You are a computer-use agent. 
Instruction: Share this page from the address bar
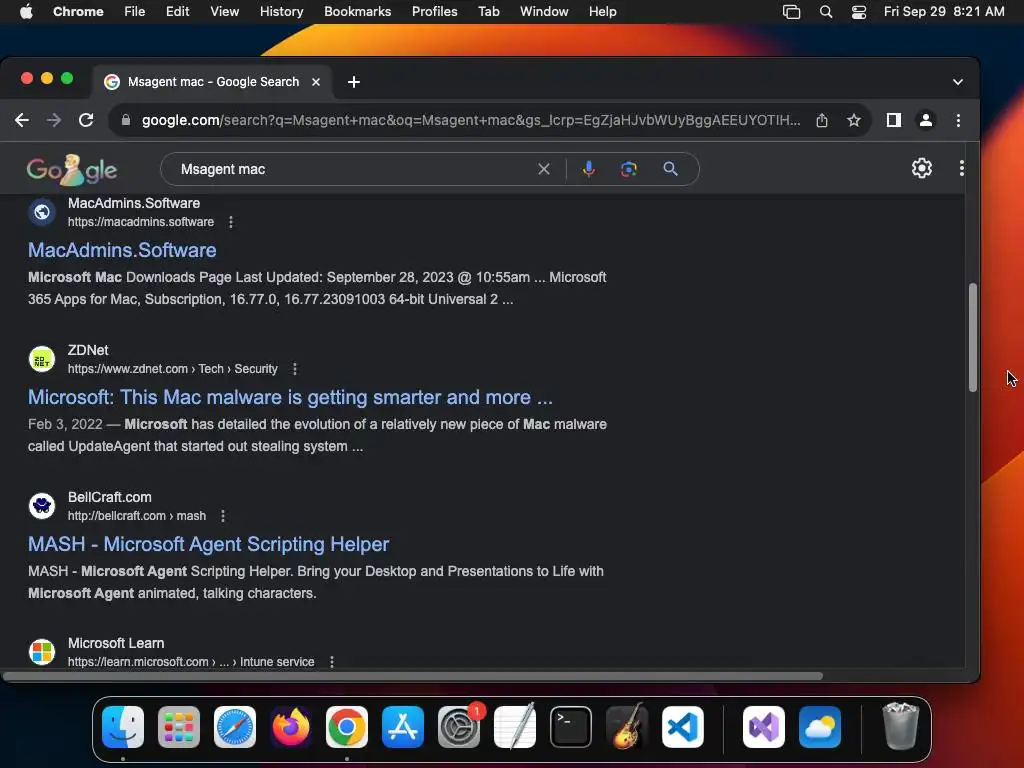[x=822, y=120]
